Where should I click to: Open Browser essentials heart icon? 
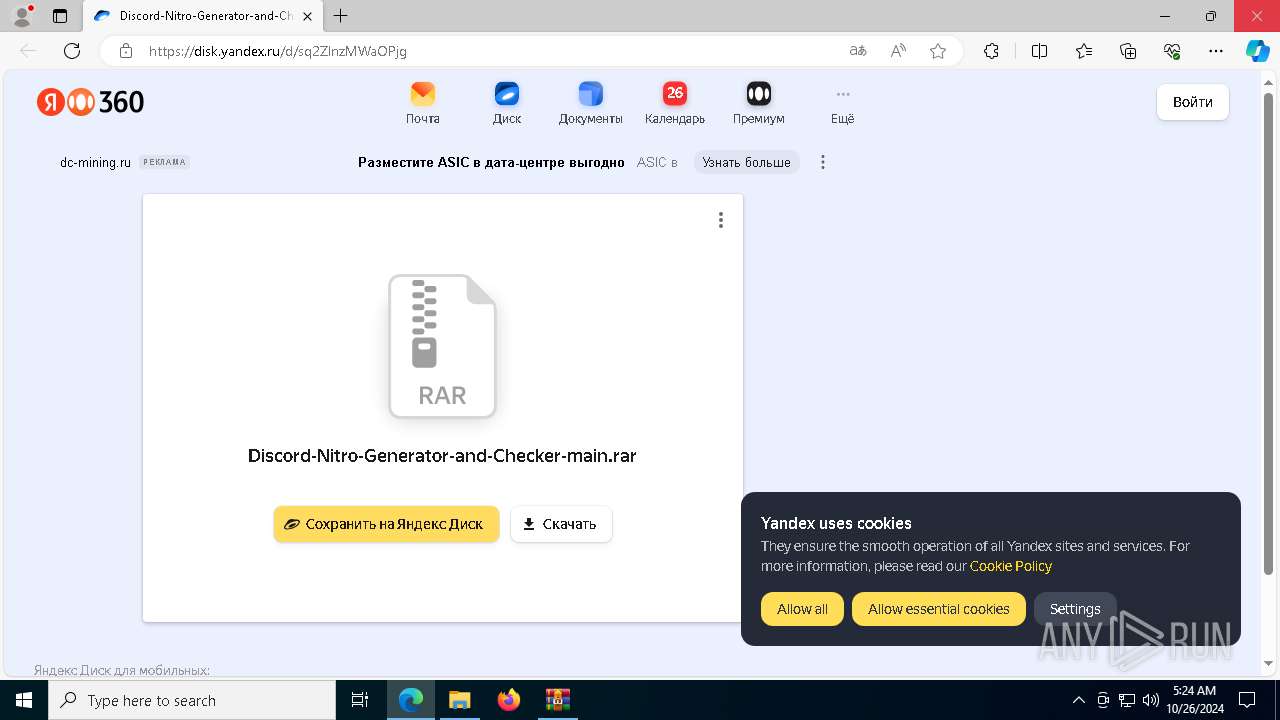(1172, 51)
